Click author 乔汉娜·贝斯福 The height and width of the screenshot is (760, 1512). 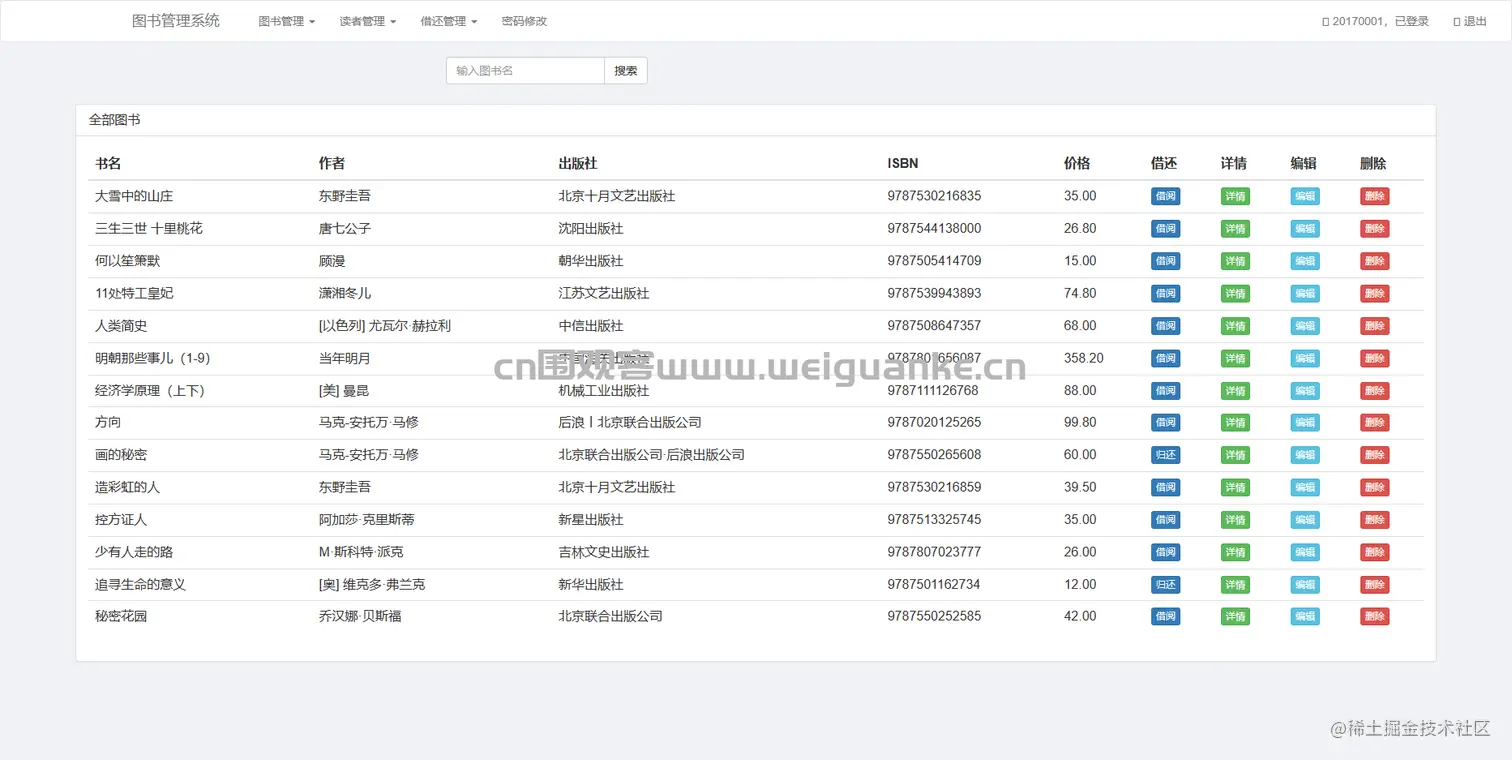(x=360, y=616)
